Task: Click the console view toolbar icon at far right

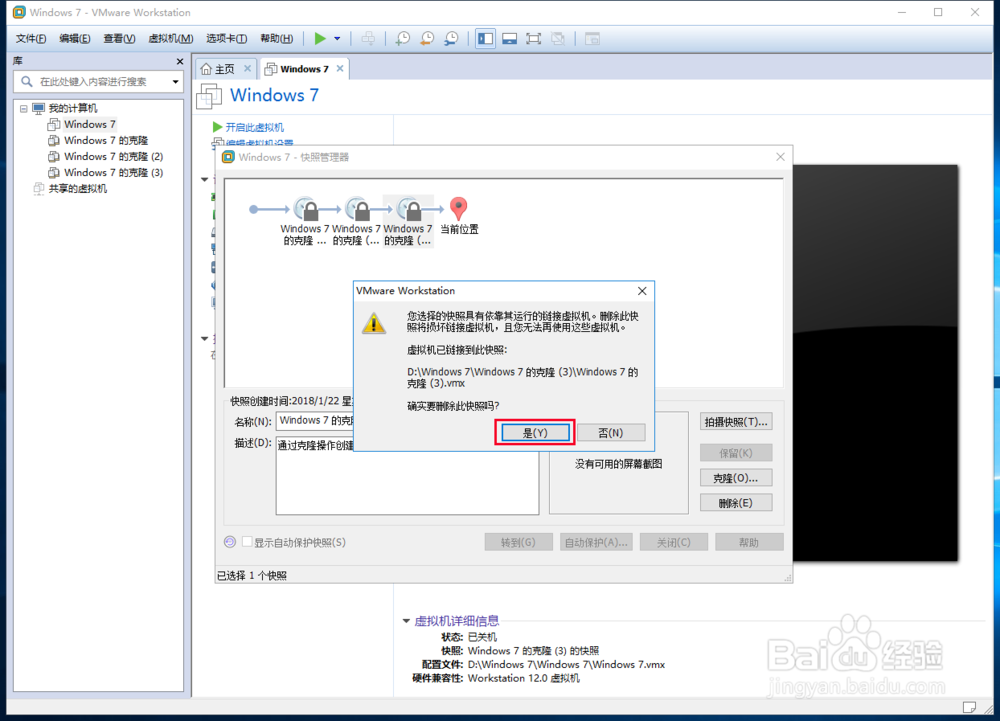Action: tap(592, 39)
